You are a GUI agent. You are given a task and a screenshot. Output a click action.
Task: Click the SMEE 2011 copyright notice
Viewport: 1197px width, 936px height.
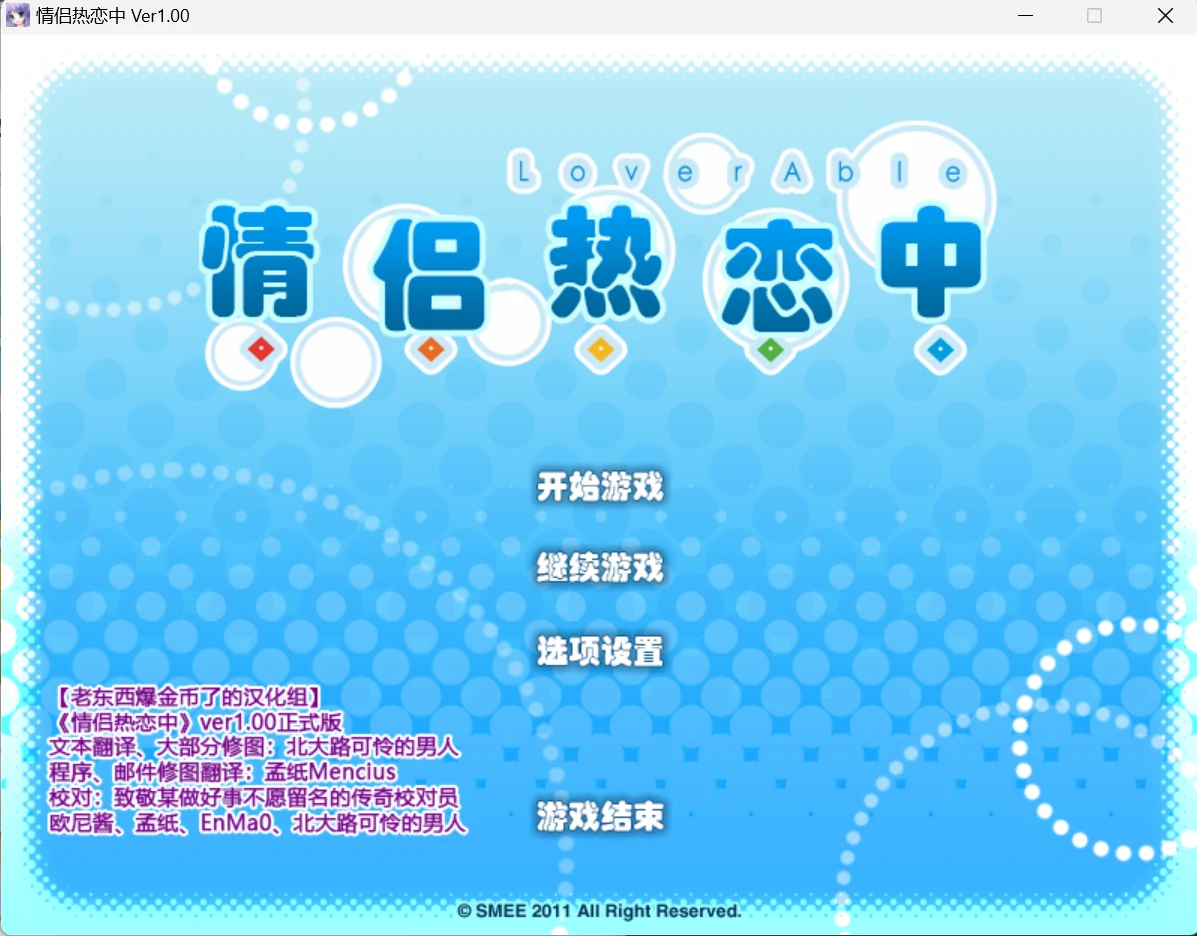pyautogui.click(x=598, y=911)
